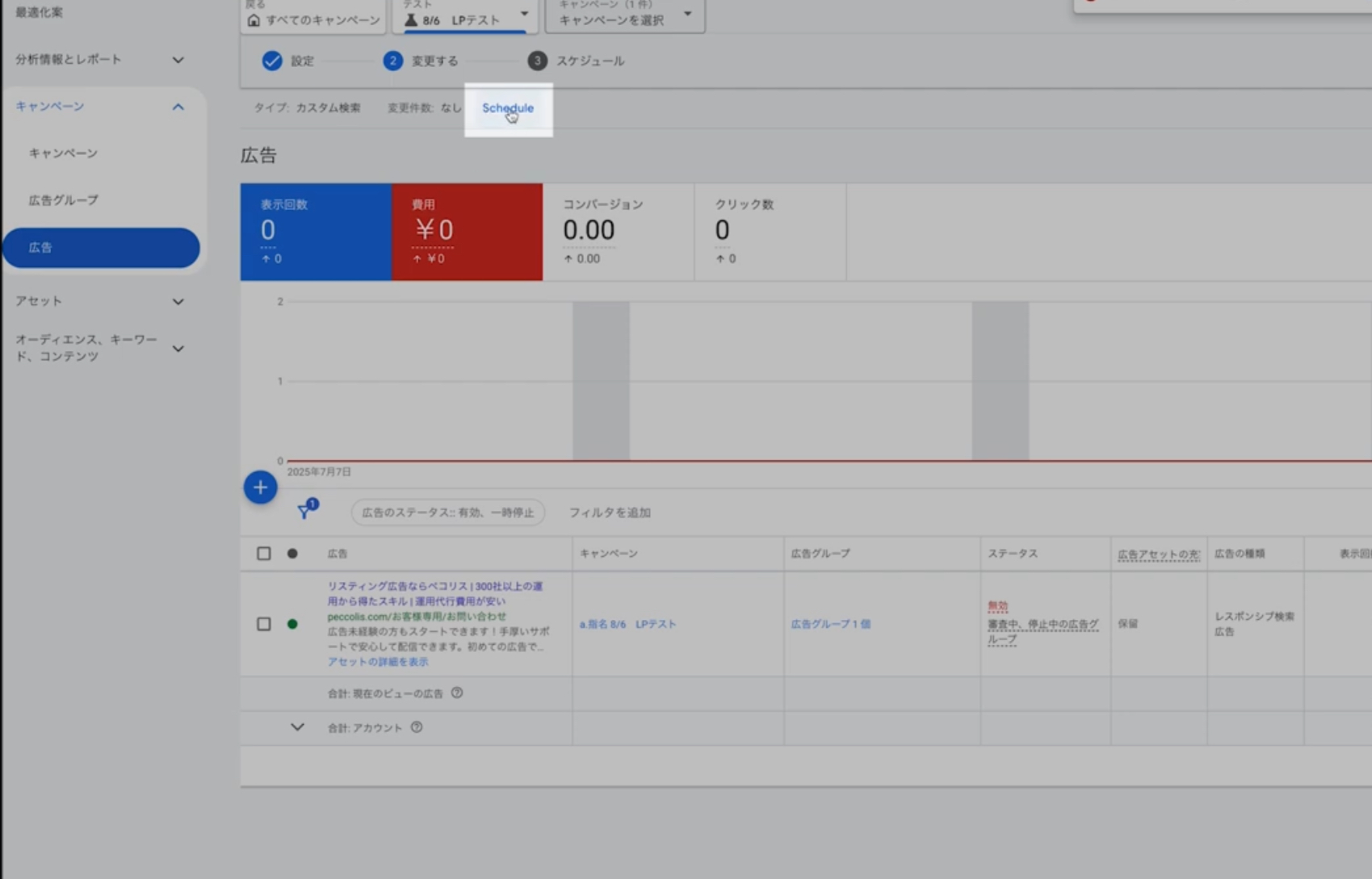Viewport: 1372px width, 879px height.
Task: Click the blue plus add-ad button
Action: click(x=260, y=488)
